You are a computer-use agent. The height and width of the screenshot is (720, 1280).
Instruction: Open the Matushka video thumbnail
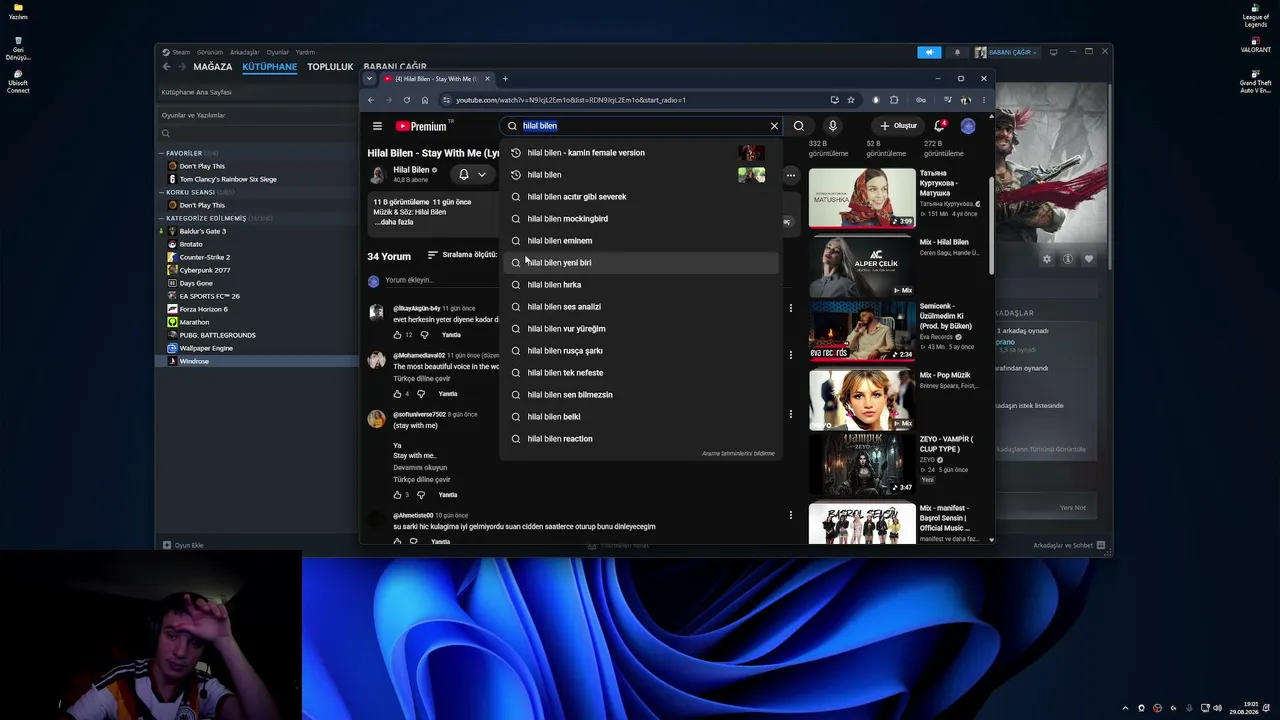[x=862, y=198]
